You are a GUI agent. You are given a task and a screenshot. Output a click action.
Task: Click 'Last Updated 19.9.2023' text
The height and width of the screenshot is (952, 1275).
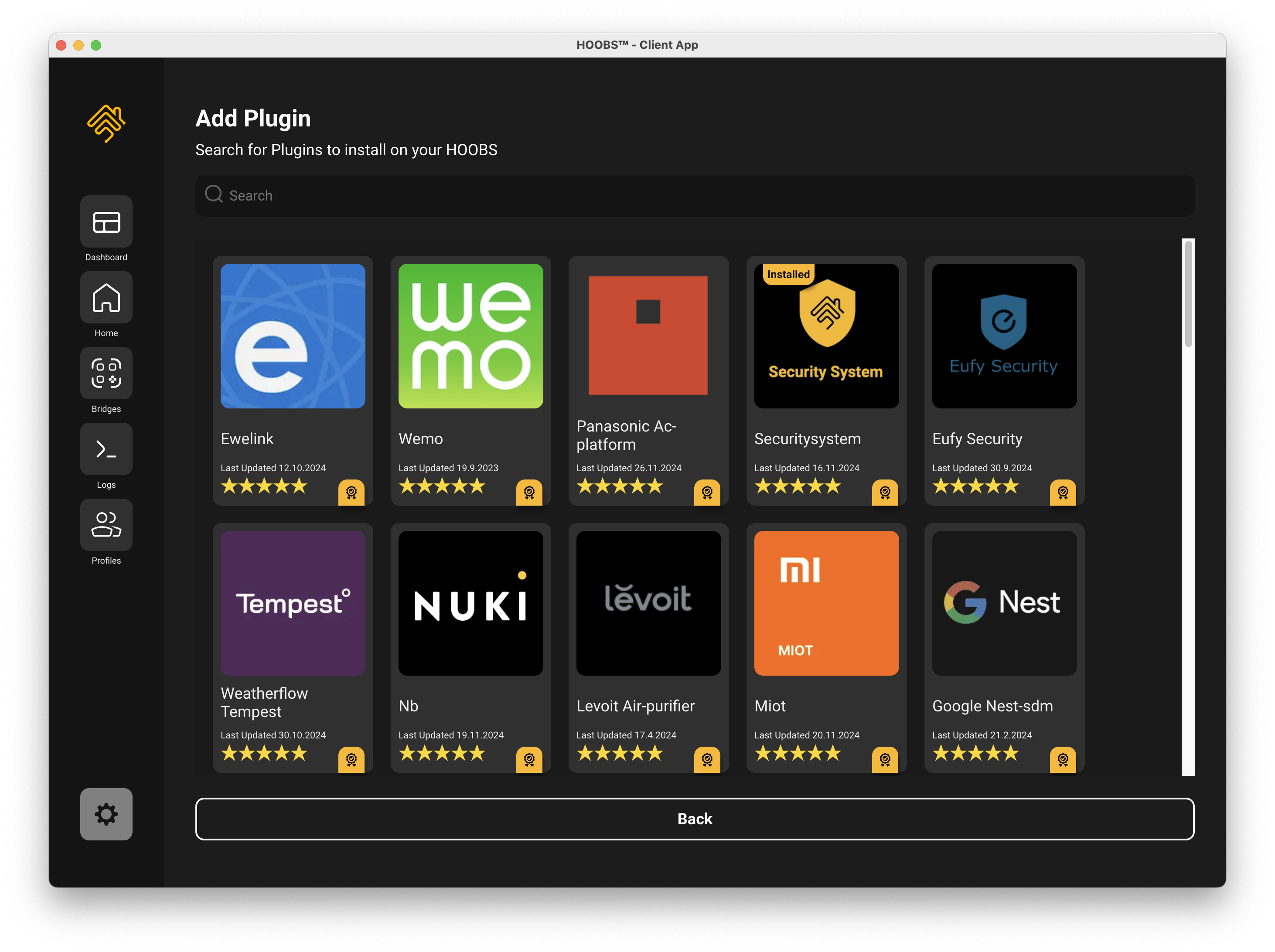[x=448, y=468]
